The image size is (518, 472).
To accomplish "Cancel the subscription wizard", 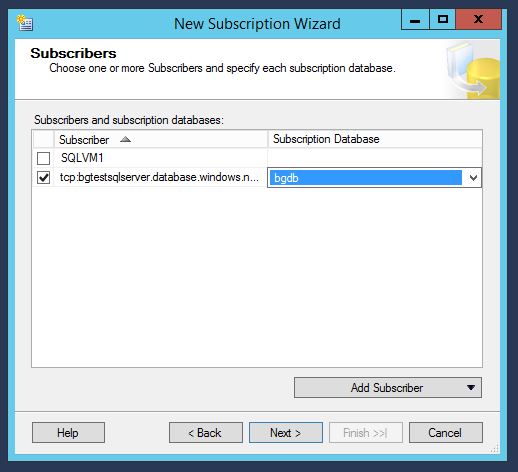I will click(446, 433).
